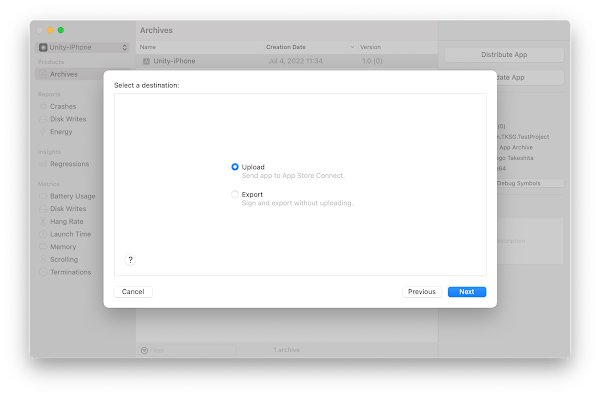The width and height of the screenshot is (600, 397).
Task: Toggle Creation Date sort chevron
Action: [352, 47]
